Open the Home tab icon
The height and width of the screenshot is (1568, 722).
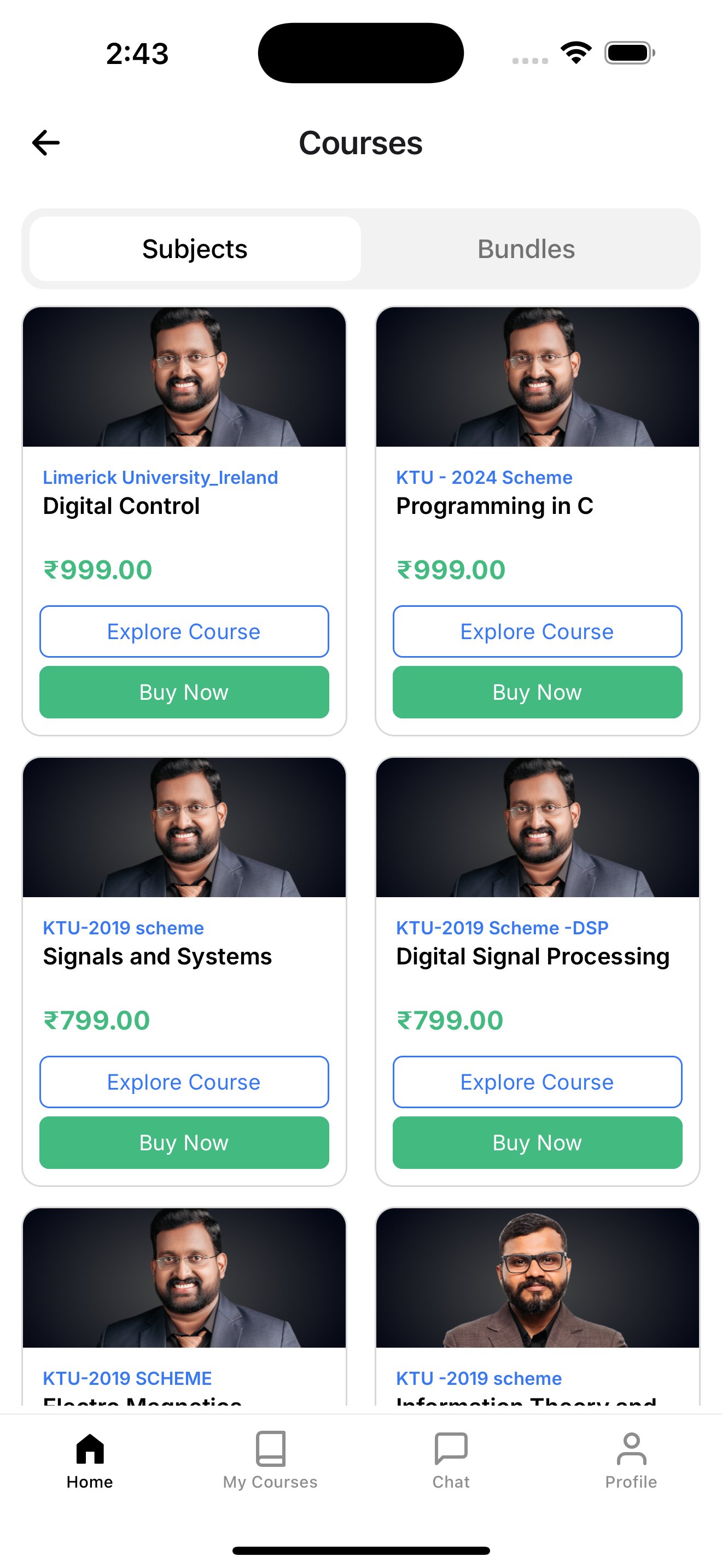90,1449
